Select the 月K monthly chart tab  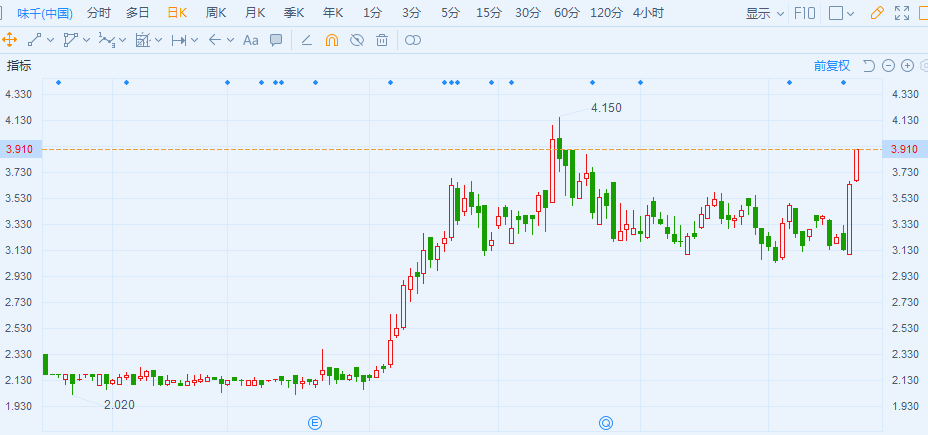point(255,13)
